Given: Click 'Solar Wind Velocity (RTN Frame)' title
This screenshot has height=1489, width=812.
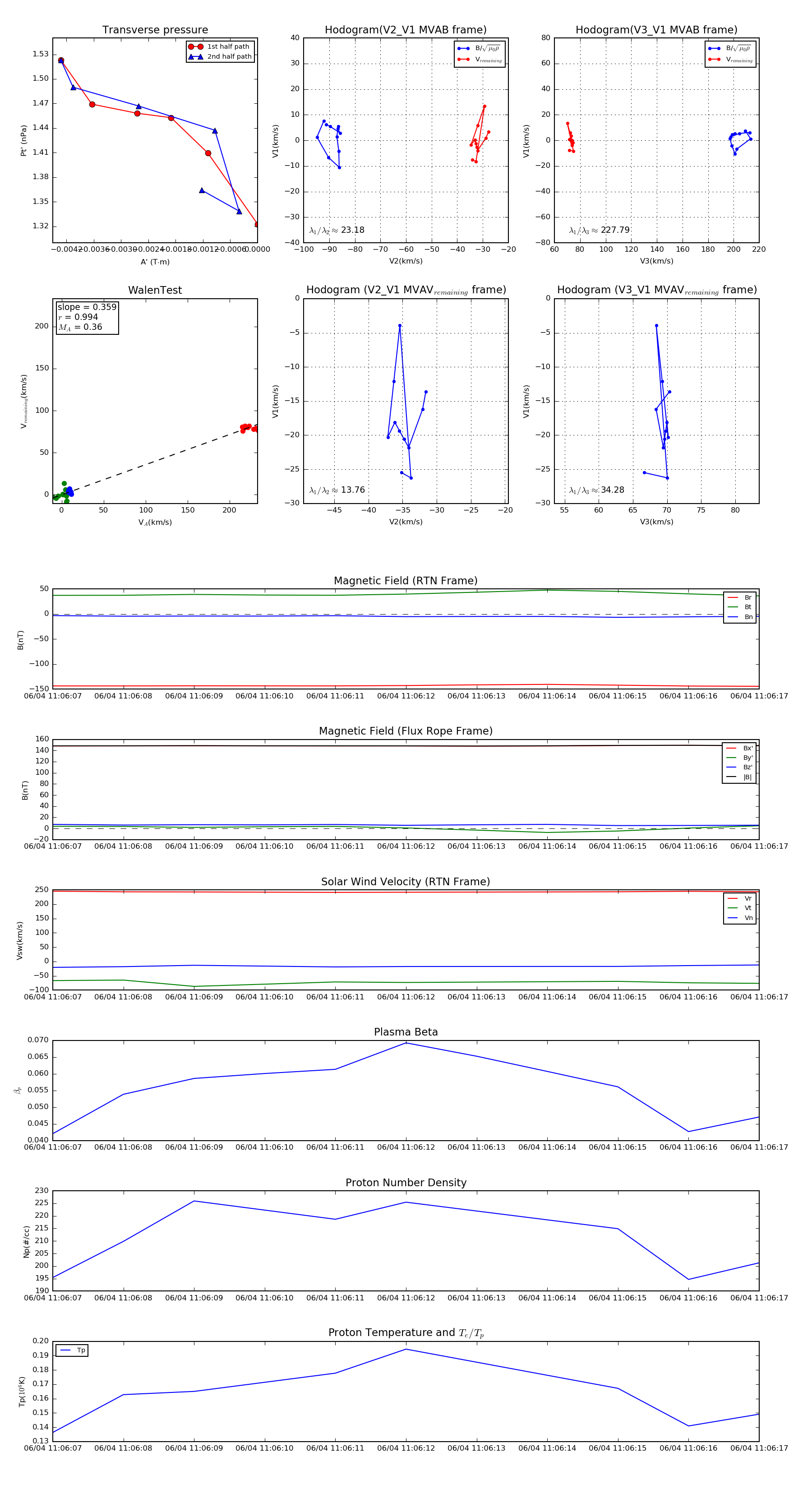Looking at the screenshot, I should (406, 882).
